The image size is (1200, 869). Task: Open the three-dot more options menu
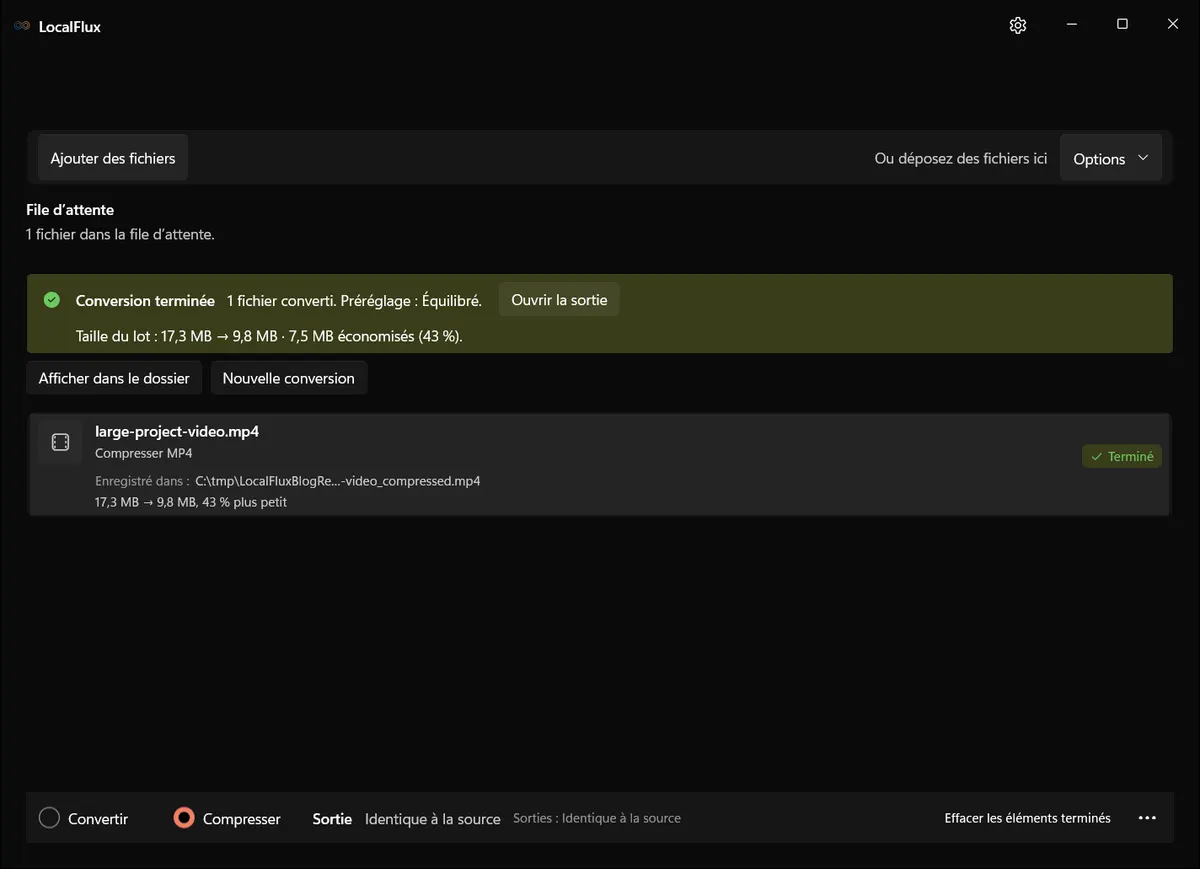(x=1148, y=818)
